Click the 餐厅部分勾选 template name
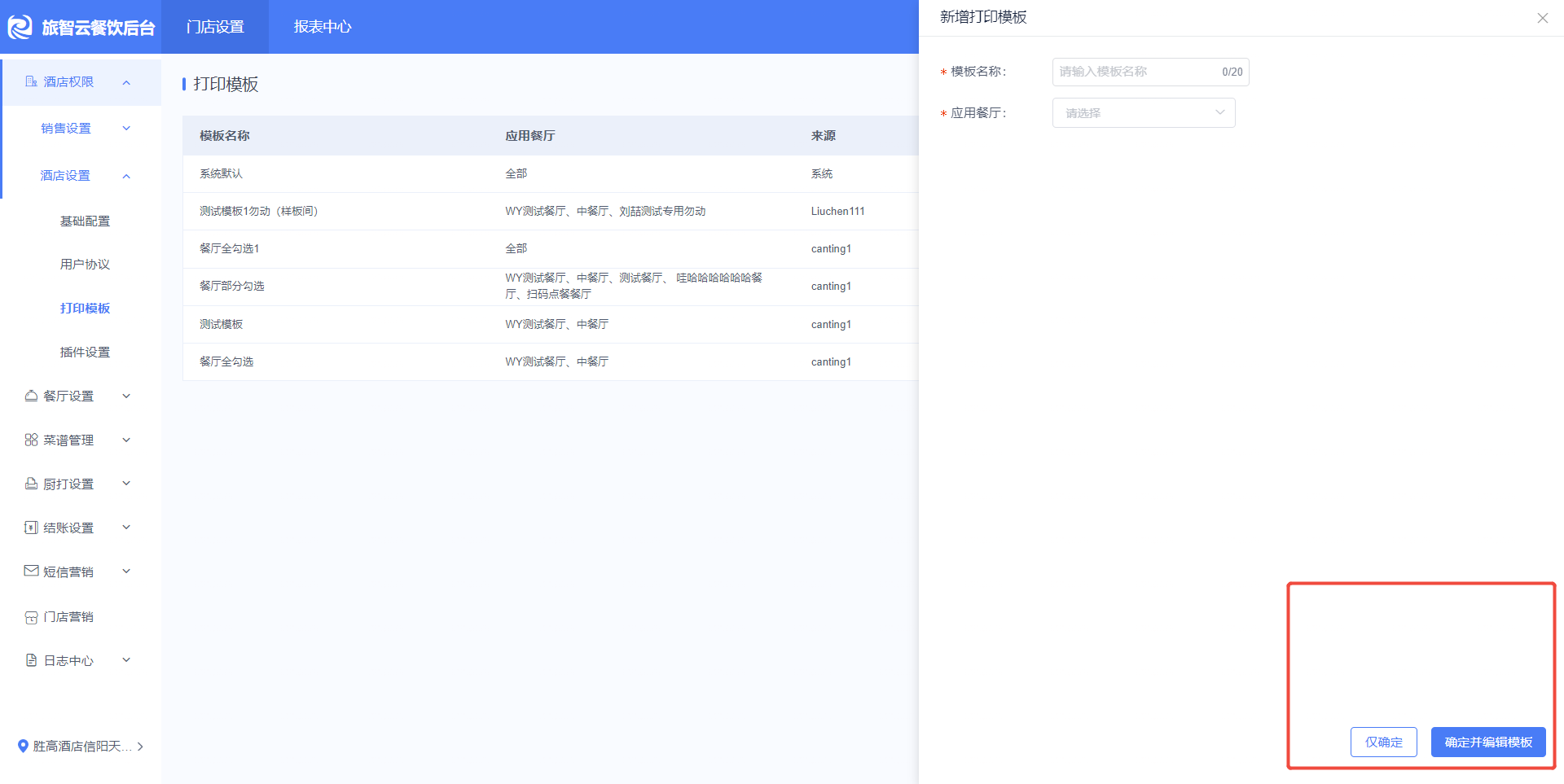 click(x=232, y=286)
